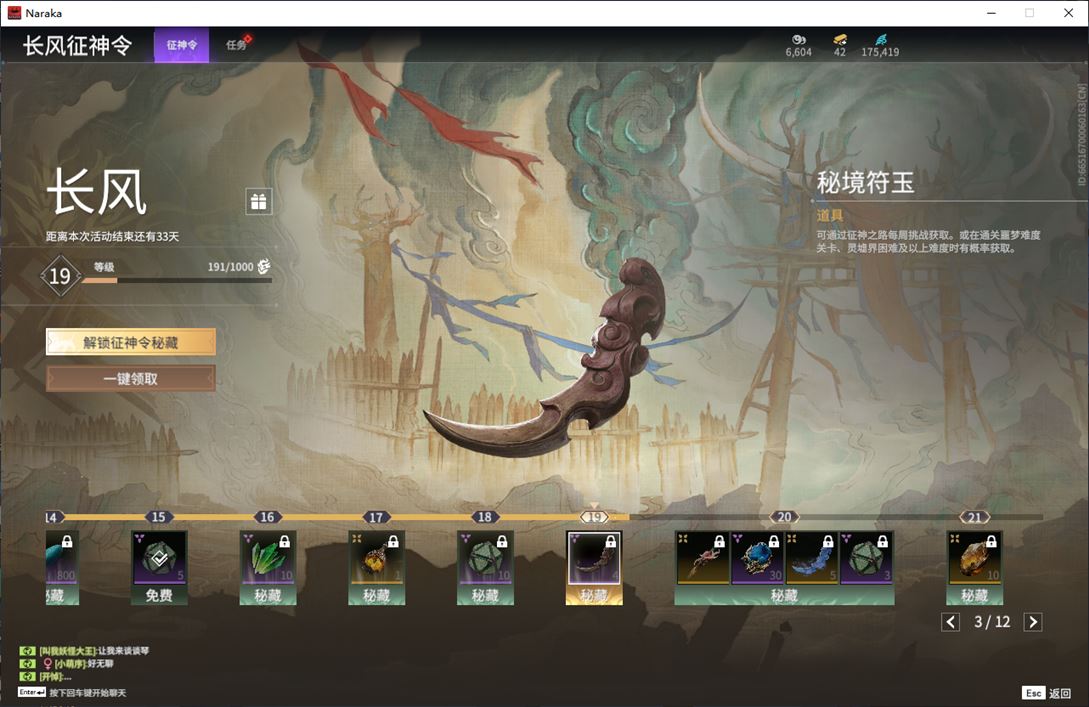Click the level experience progress bar
Screen dimensions: 1089x707
176,281
